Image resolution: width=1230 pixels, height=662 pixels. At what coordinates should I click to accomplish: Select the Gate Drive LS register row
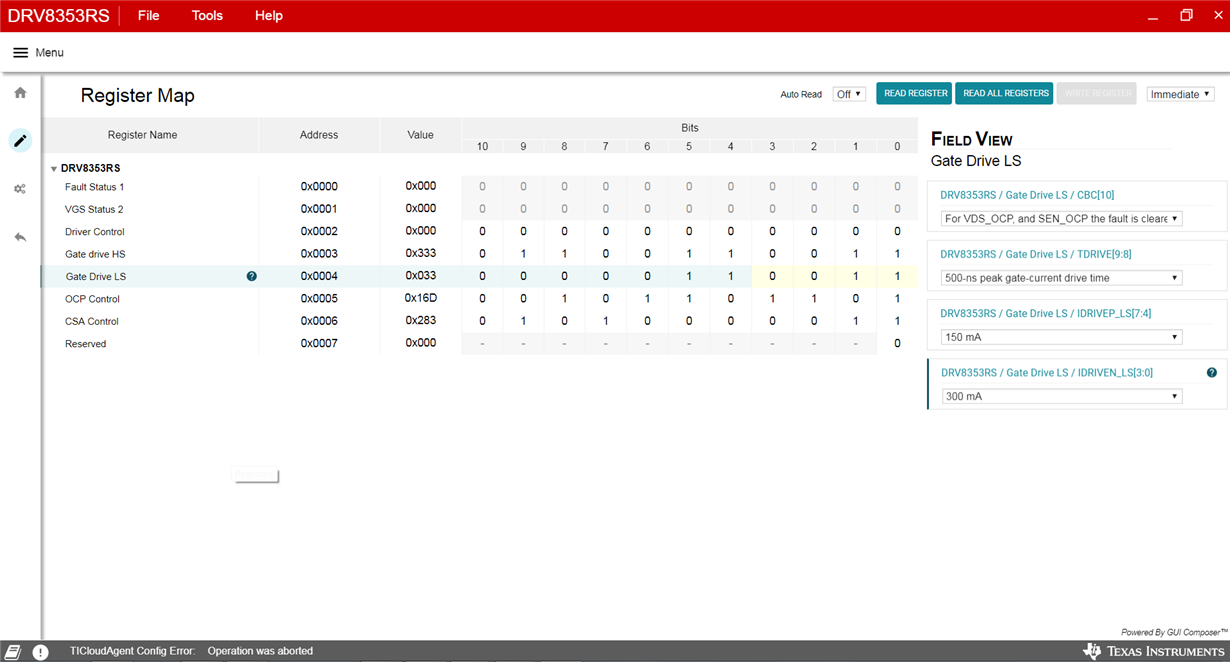pos(479,276)
